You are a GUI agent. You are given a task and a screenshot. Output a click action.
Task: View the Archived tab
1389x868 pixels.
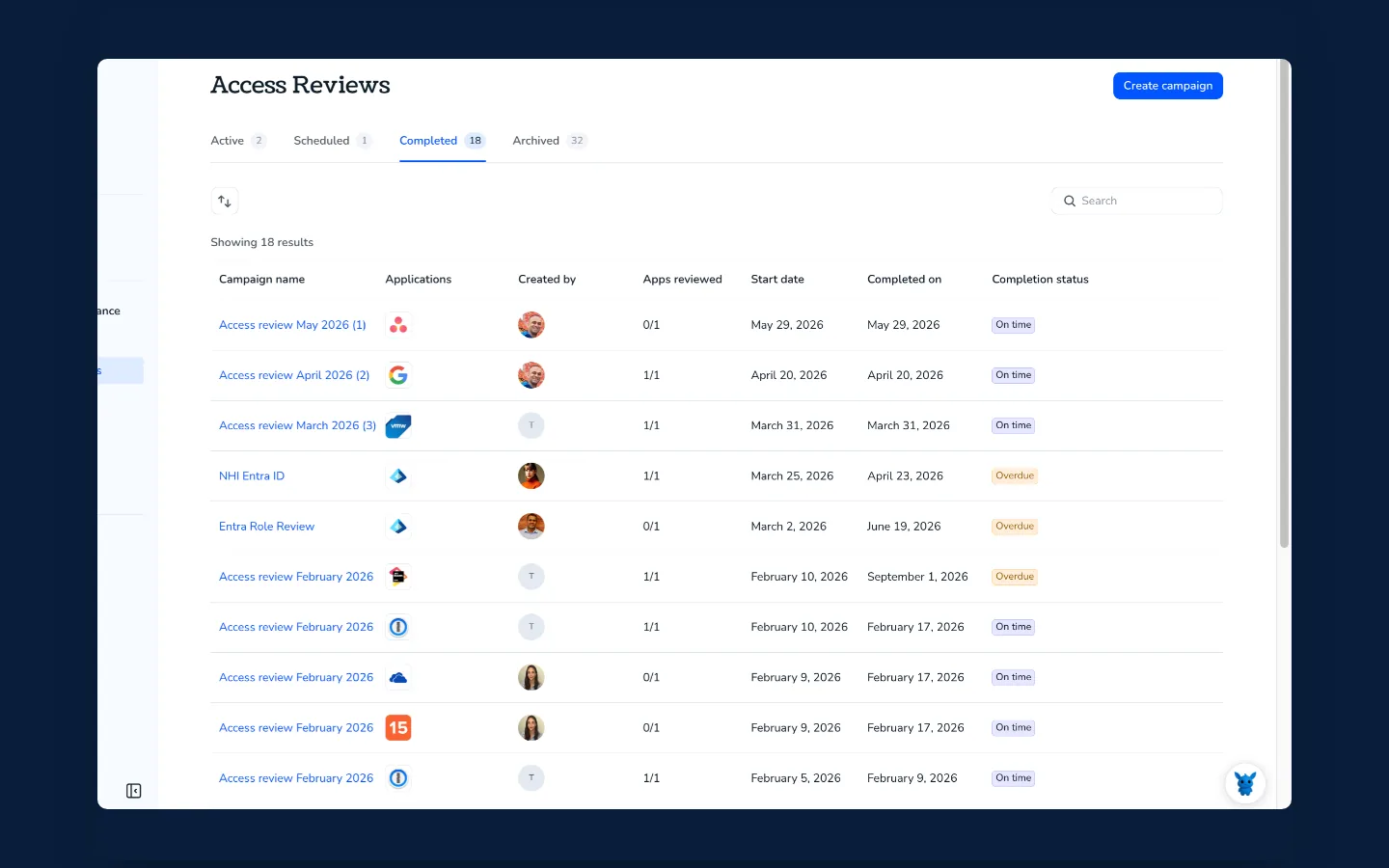pyautogui.click(x=550, y=141)
